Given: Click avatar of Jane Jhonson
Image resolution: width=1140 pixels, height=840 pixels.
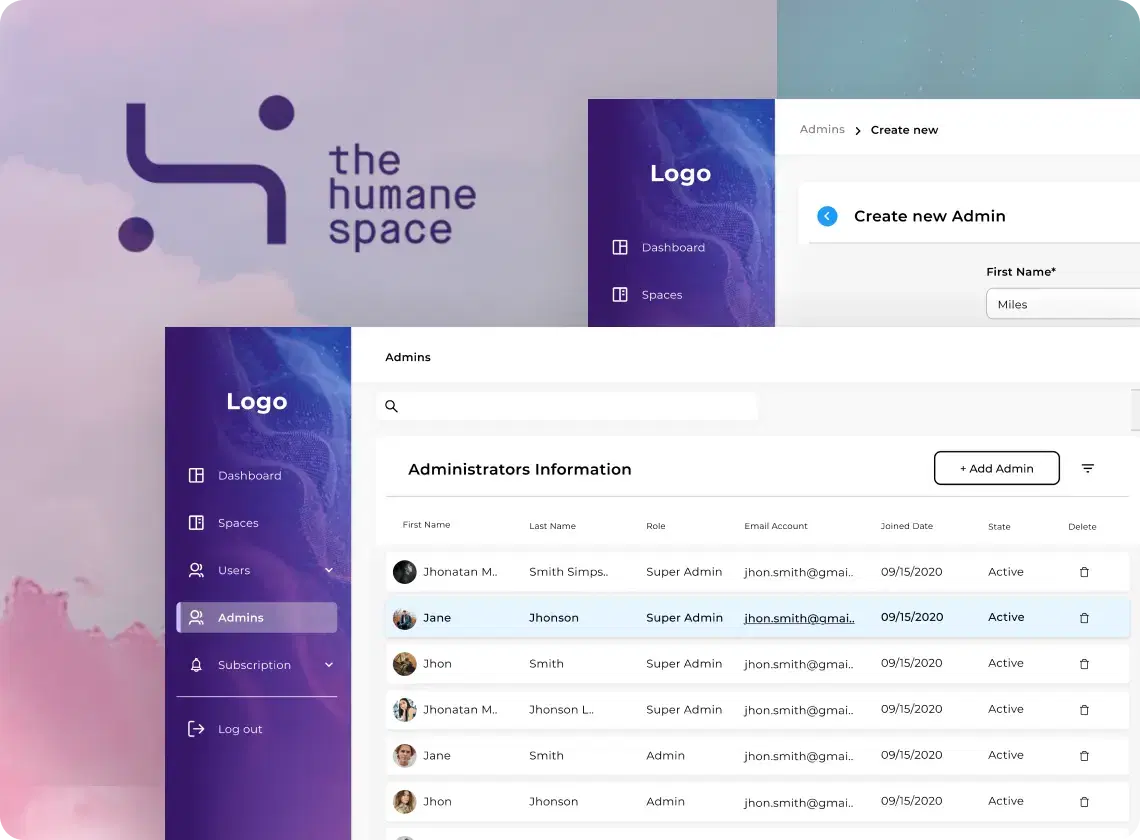Looking at the screenshot, I should (404, 617).
